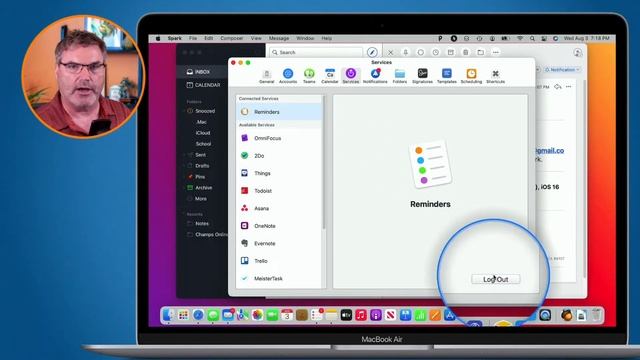
Task: Select the Evernote service
Action: click(279, 243)
